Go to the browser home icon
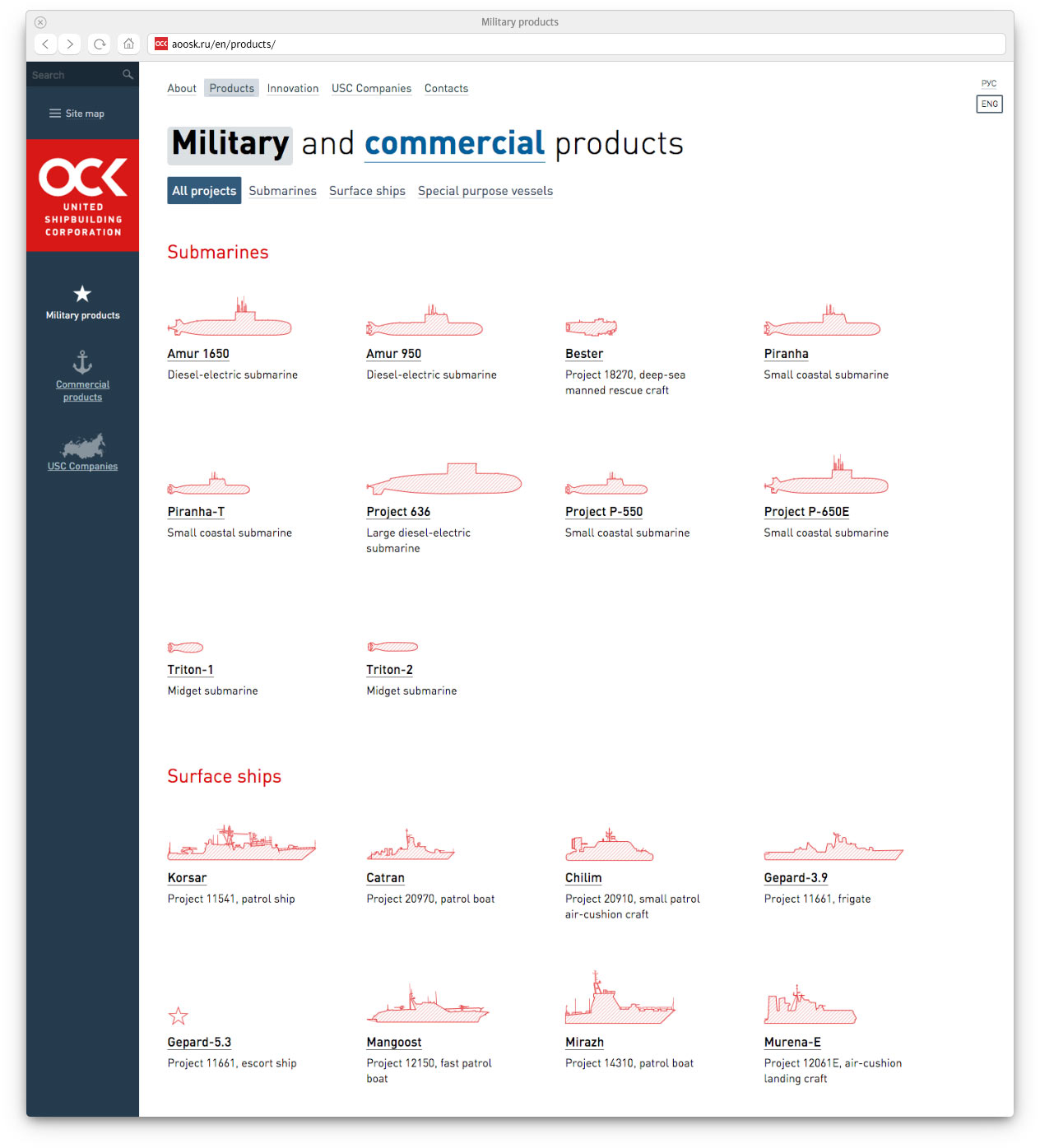 (128, 44)
